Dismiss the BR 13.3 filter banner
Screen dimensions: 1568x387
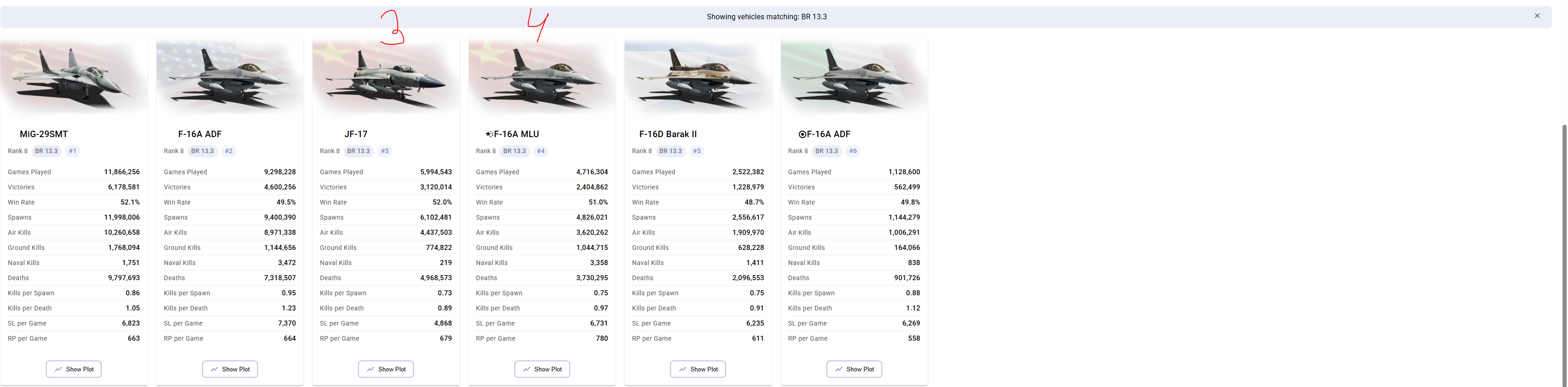(x=1537, y=17)
